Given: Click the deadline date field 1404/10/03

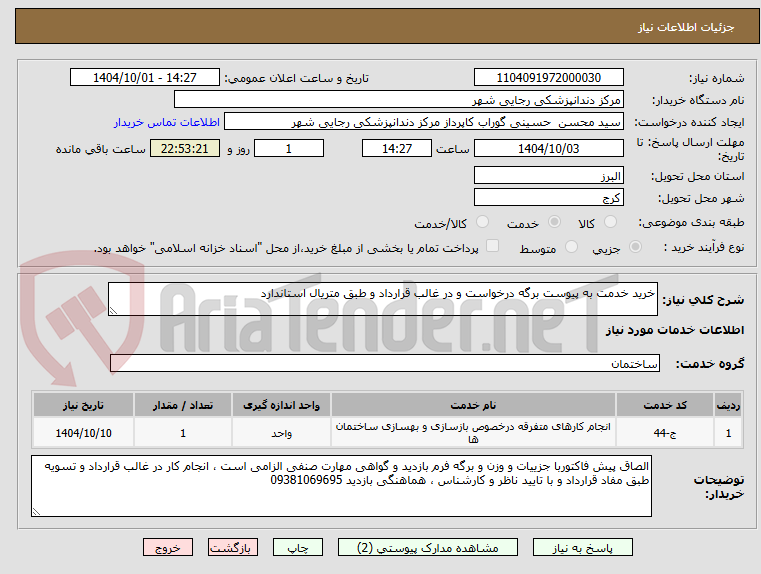Looking at the screenshot, I should (548, 148).
